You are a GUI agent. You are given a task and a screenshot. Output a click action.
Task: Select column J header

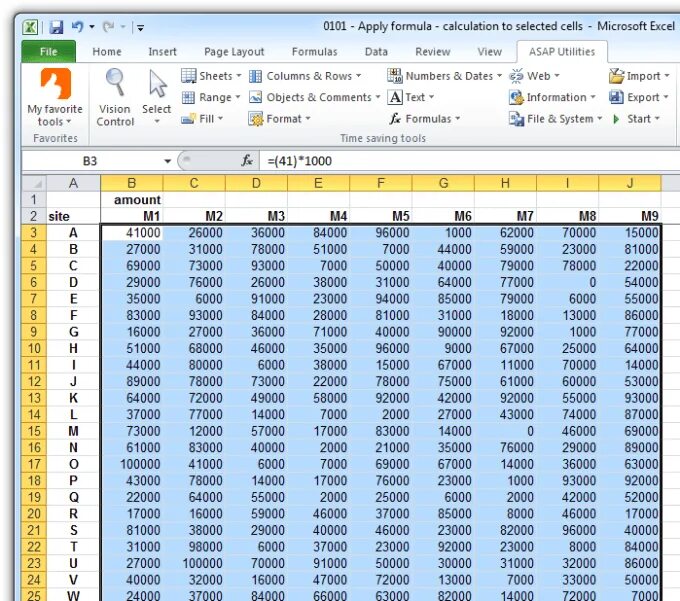(630, 183)
